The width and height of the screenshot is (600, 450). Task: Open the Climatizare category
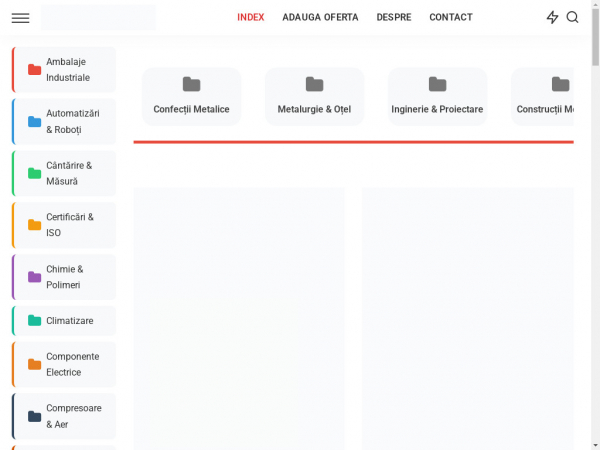point(70,321)
